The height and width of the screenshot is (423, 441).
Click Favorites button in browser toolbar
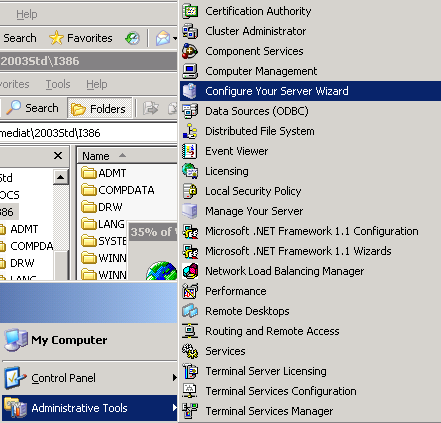pos(81,38)
